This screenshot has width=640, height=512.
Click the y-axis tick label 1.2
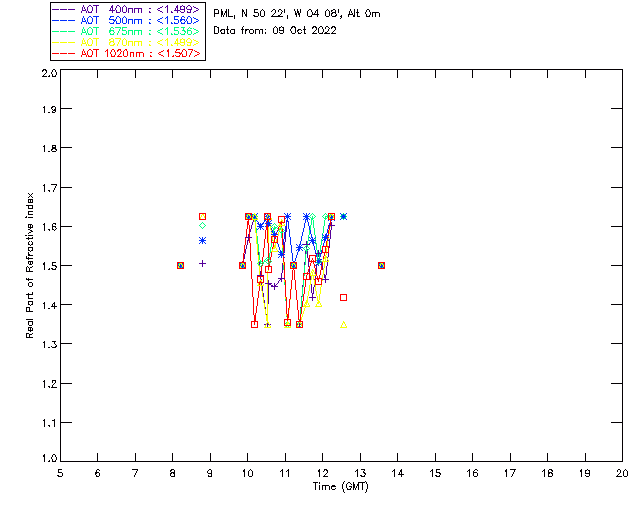coord(49,384)
